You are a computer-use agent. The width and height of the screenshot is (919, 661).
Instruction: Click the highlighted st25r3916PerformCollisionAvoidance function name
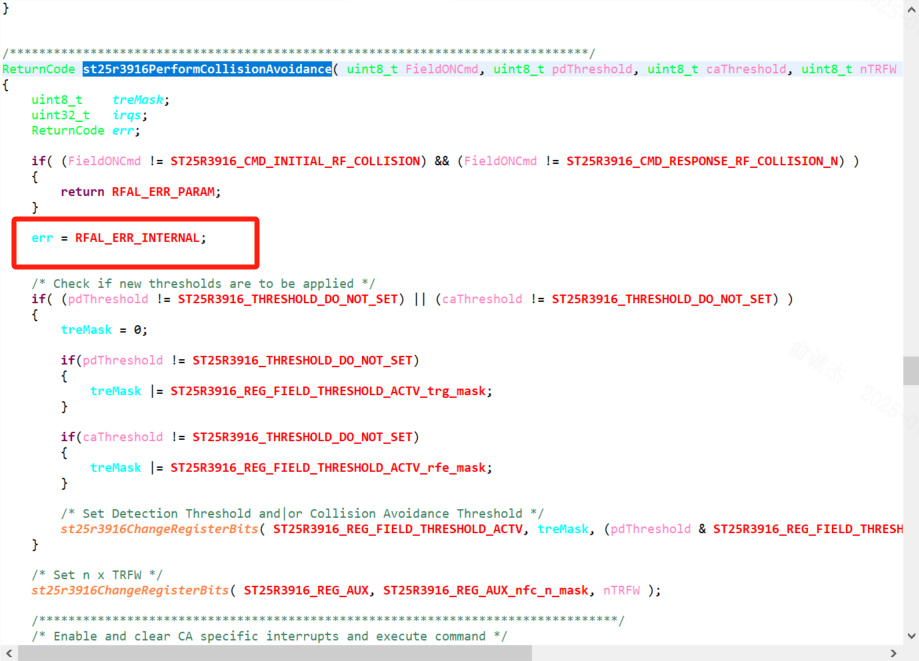(x=207, y=69)
